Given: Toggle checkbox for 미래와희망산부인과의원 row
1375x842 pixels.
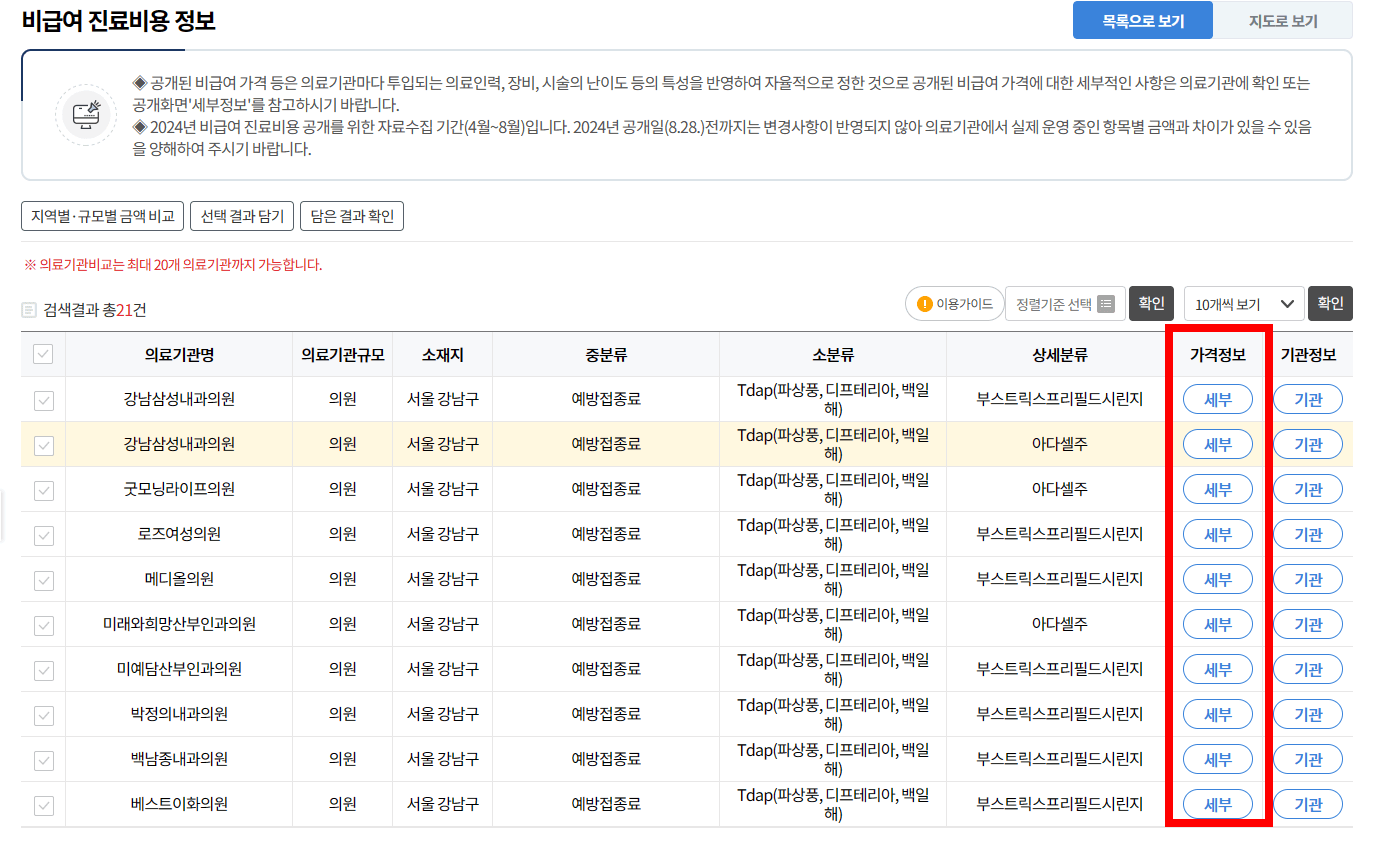Looking at the screenshot, I should (x=43, y=625).
